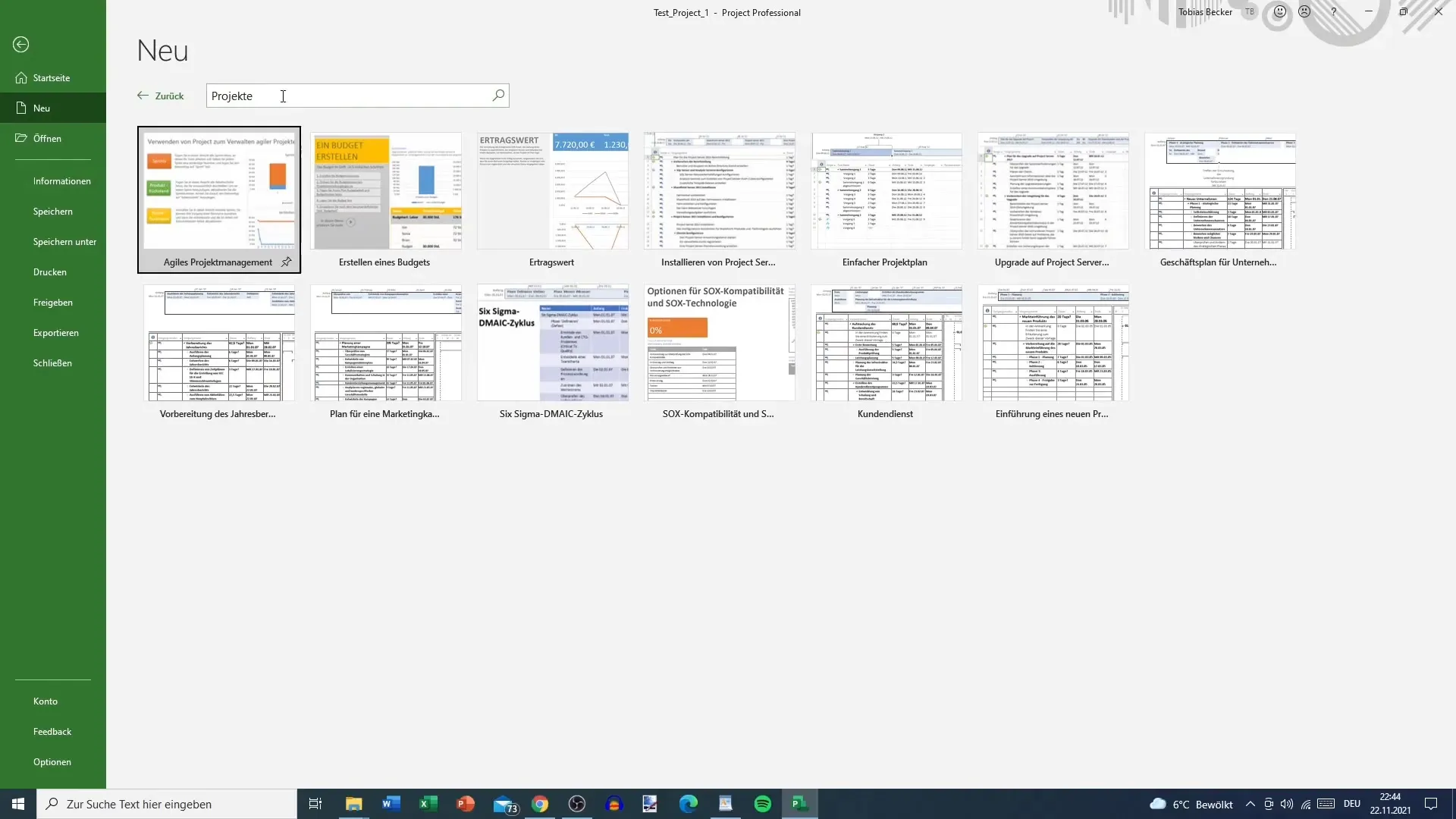Open Task View in taskbar
Viewport: 1456px width, 819px height.
coord(315,804)
